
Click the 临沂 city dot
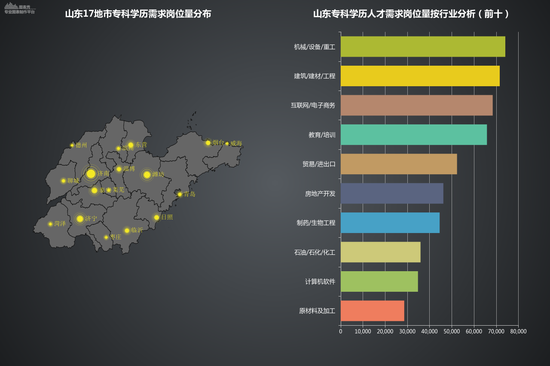127,231
